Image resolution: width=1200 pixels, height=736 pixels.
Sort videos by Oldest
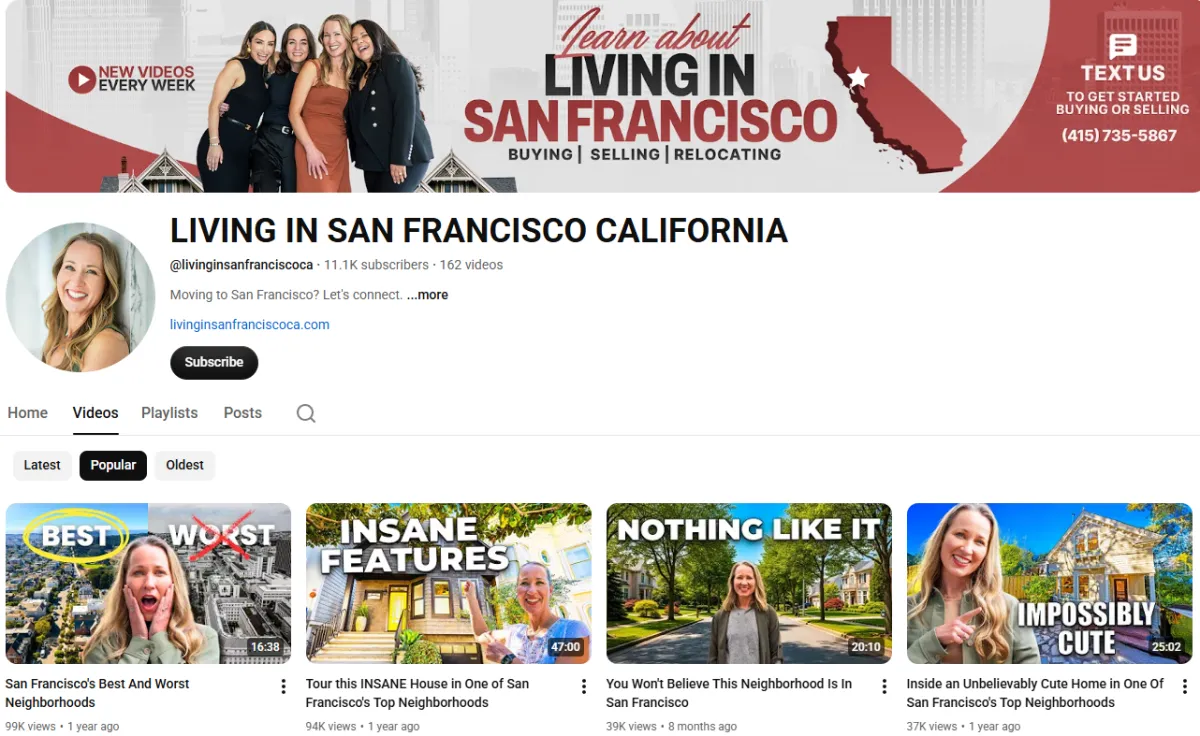pos(185,465)
